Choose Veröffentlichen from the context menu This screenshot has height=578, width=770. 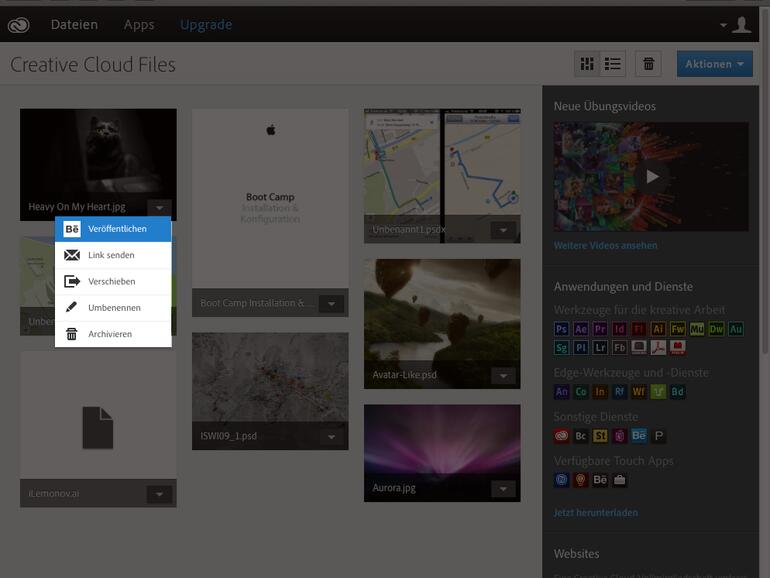113,229
